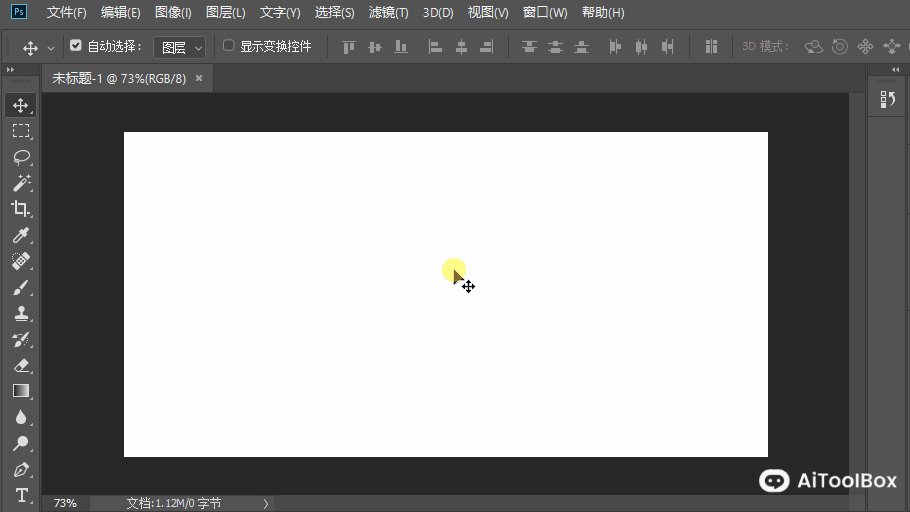Open the 图层(L) menu
Screen dimensions: 910x512
225,12
